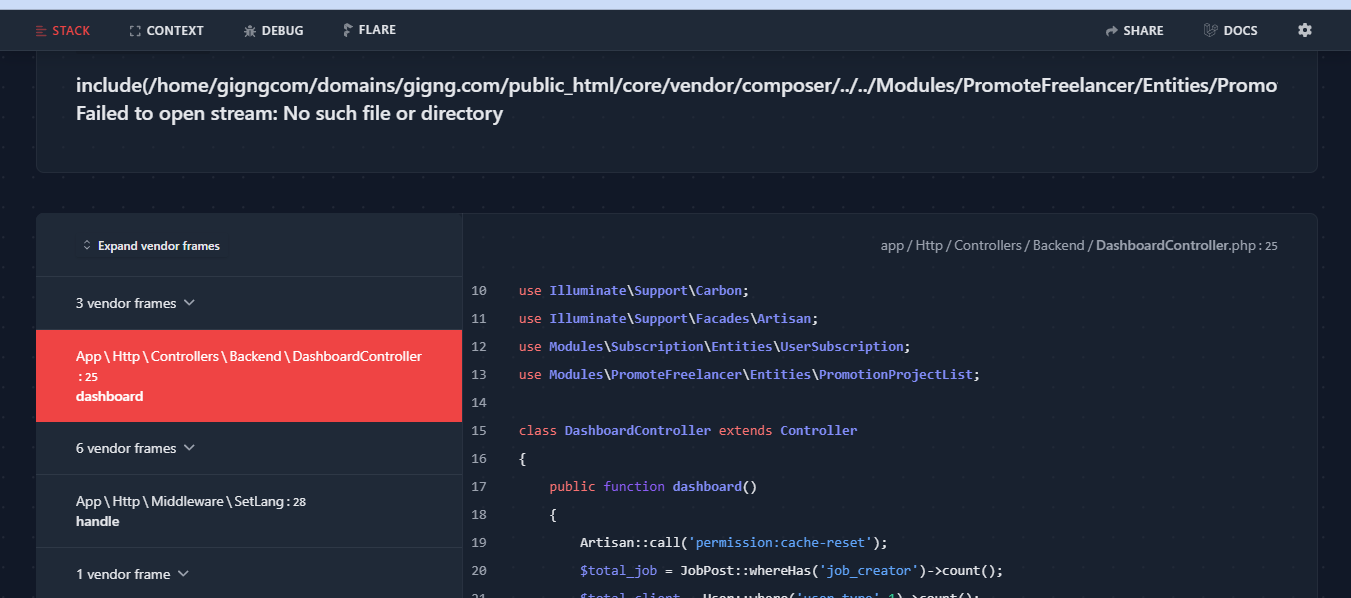
Task: Click chevron next to 1 vendor frame
Action: click(183, 574)
